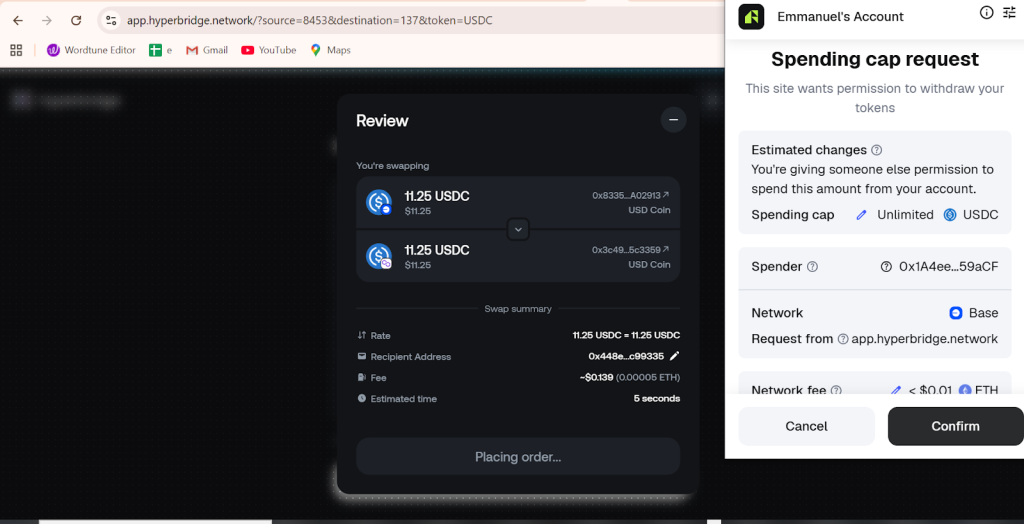The image size is (1024, 524).
Task: Click the Estimated changes help icon
Action: 876,150
